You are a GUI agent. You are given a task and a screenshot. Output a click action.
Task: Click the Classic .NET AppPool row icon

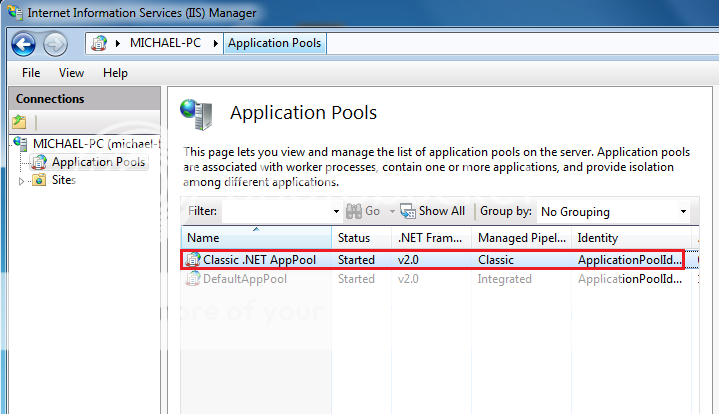click(x=193, y=260)
